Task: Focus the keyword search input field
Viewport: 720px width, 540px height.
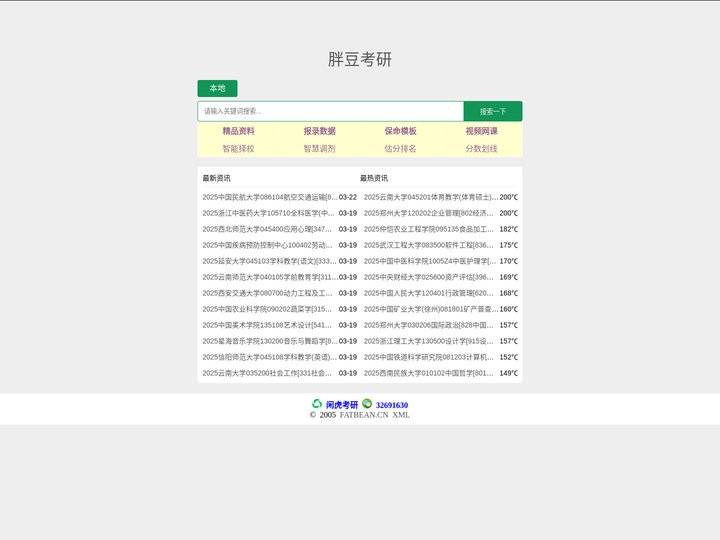Action: click(331, 111)
